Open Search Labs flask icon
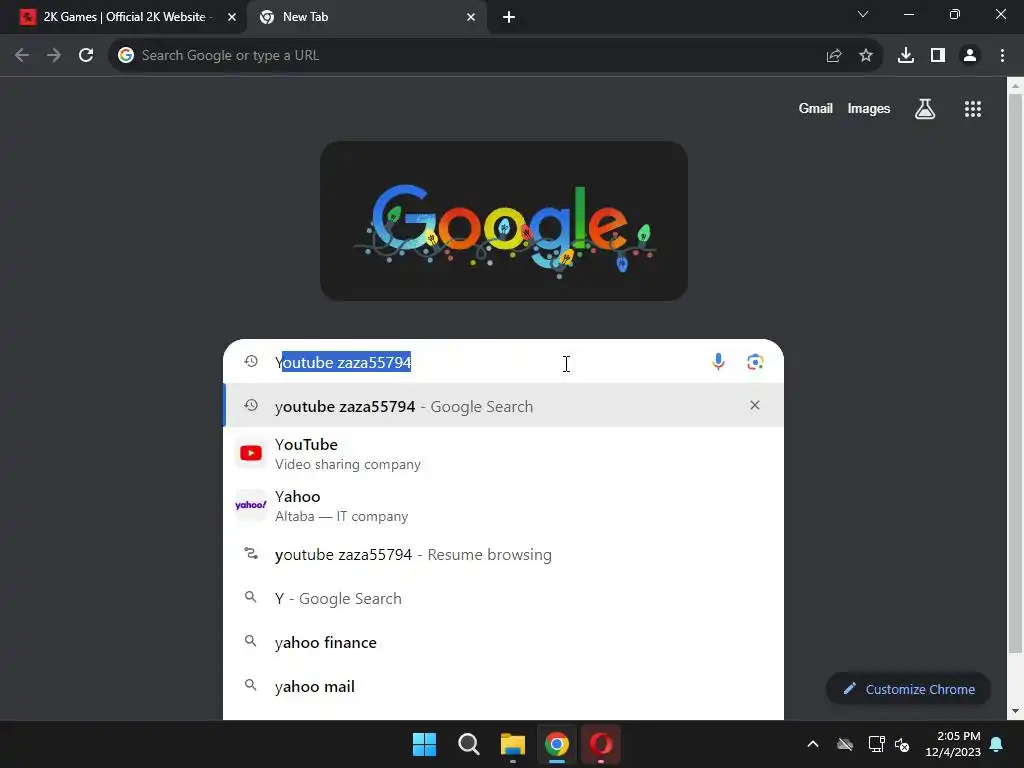Image resolution: width=1024 pixels, height=768 pixels. [925, 109]
